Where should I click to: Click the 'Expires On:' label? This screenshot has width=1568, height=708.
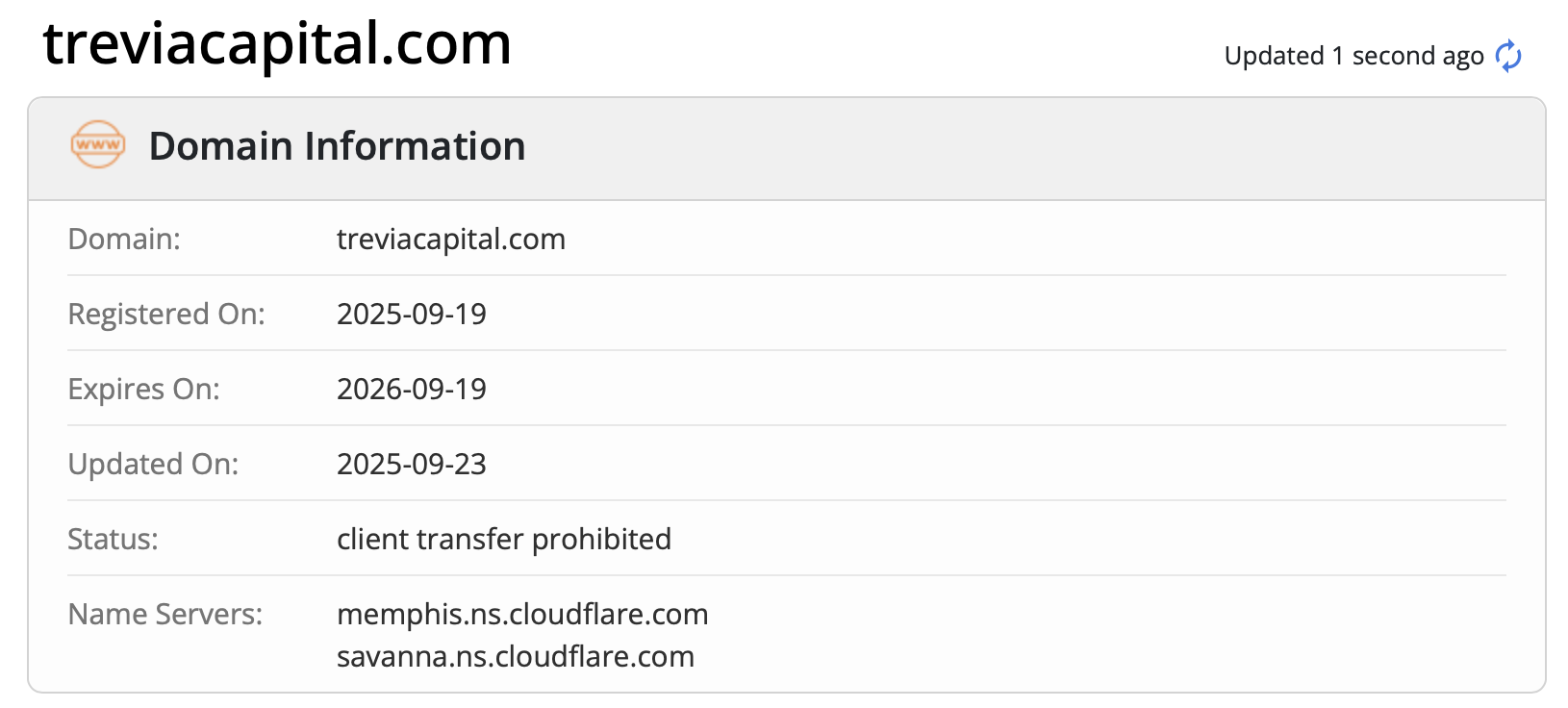click(x=143, y=389)
